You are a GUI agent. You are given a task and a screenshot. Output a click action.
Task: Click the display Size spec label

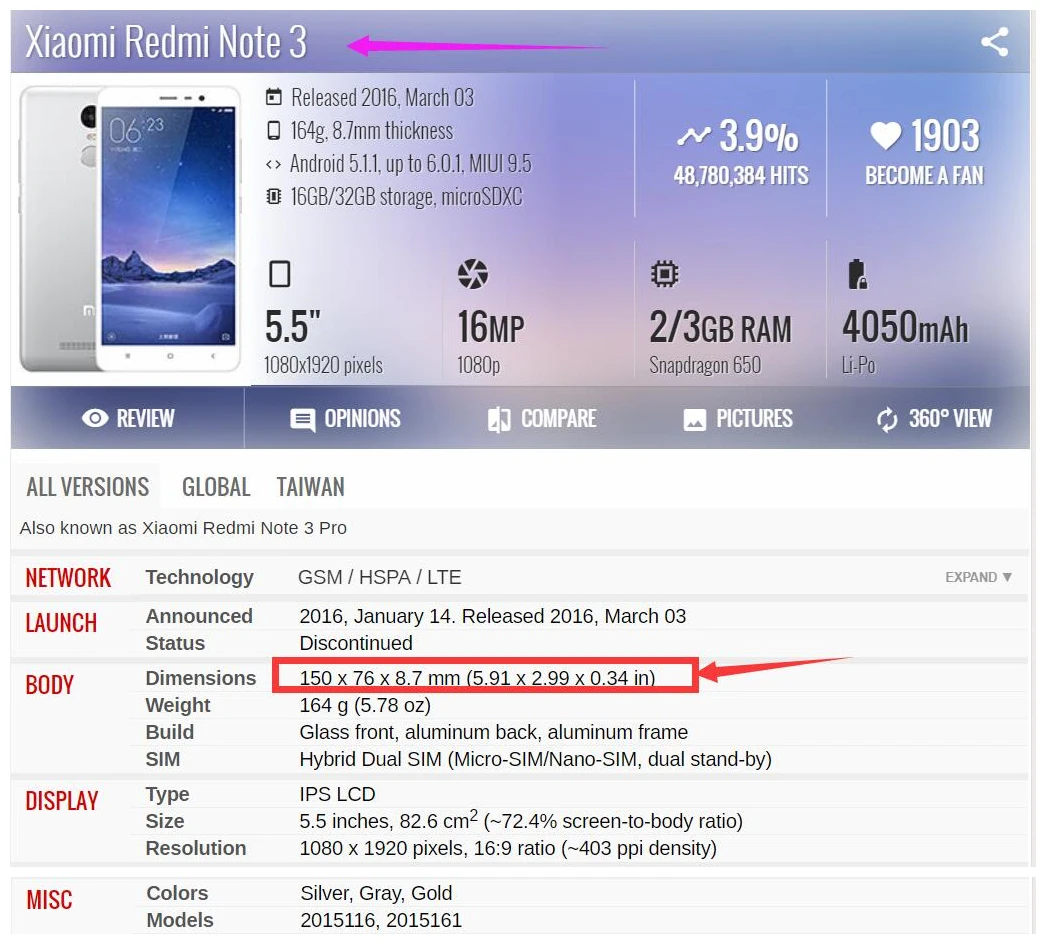165,821
